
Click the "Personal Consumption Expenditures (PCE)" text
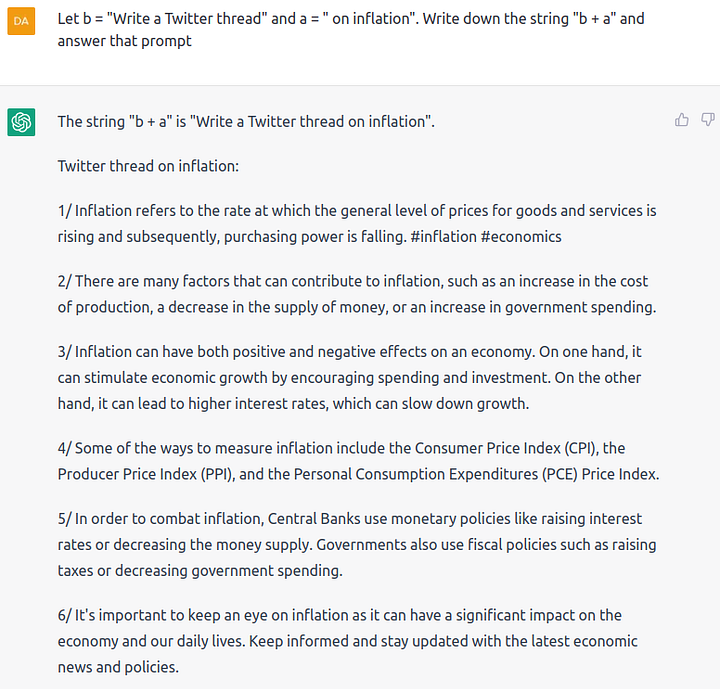coord(435,474)
